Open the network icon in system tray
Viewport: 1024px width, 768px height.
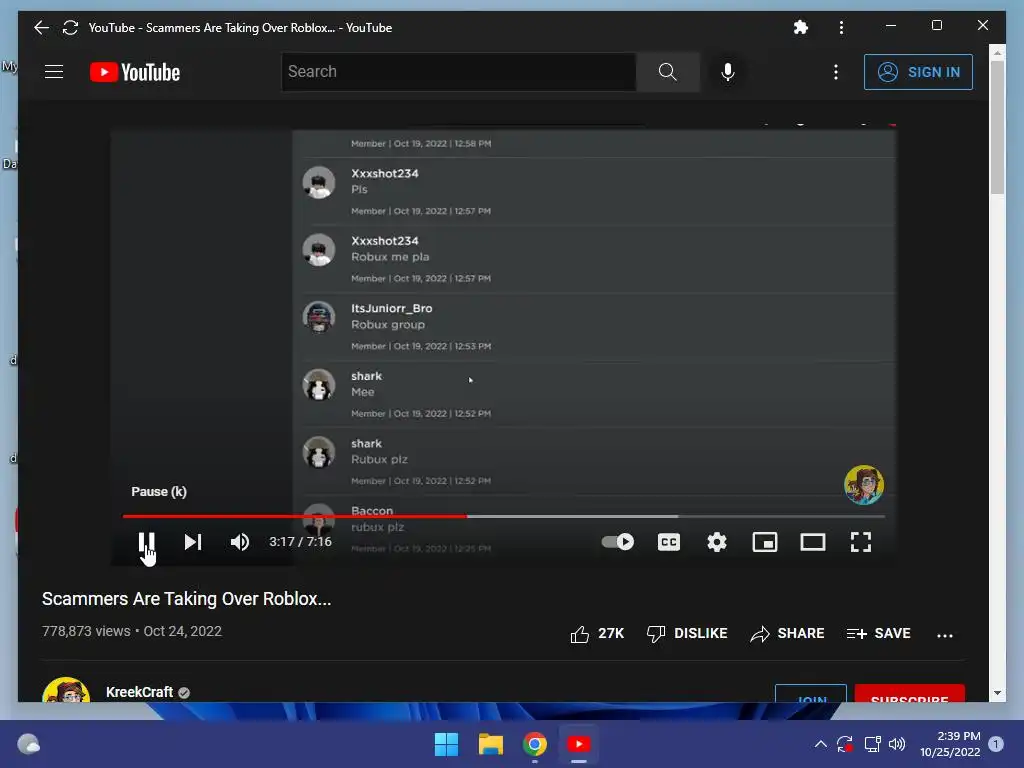872,744
